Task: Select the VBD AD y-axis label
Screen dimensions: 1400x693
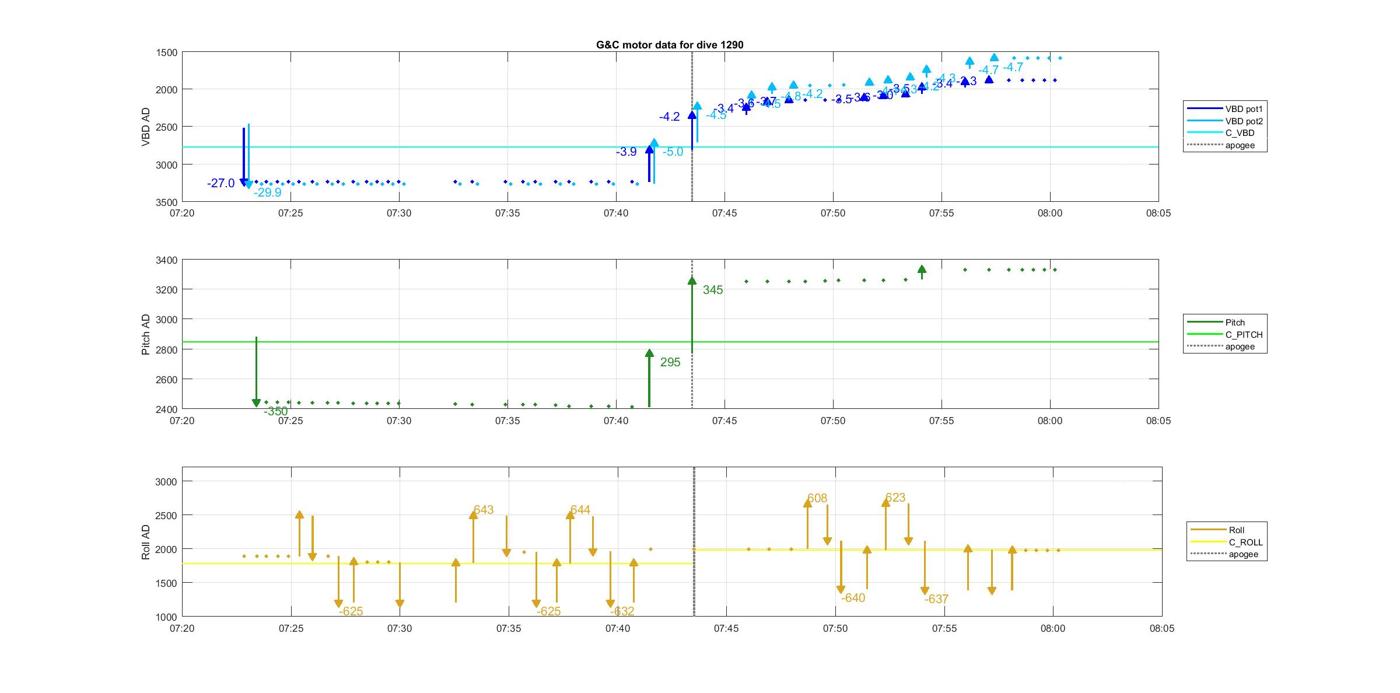Action: tap(146, 127)
